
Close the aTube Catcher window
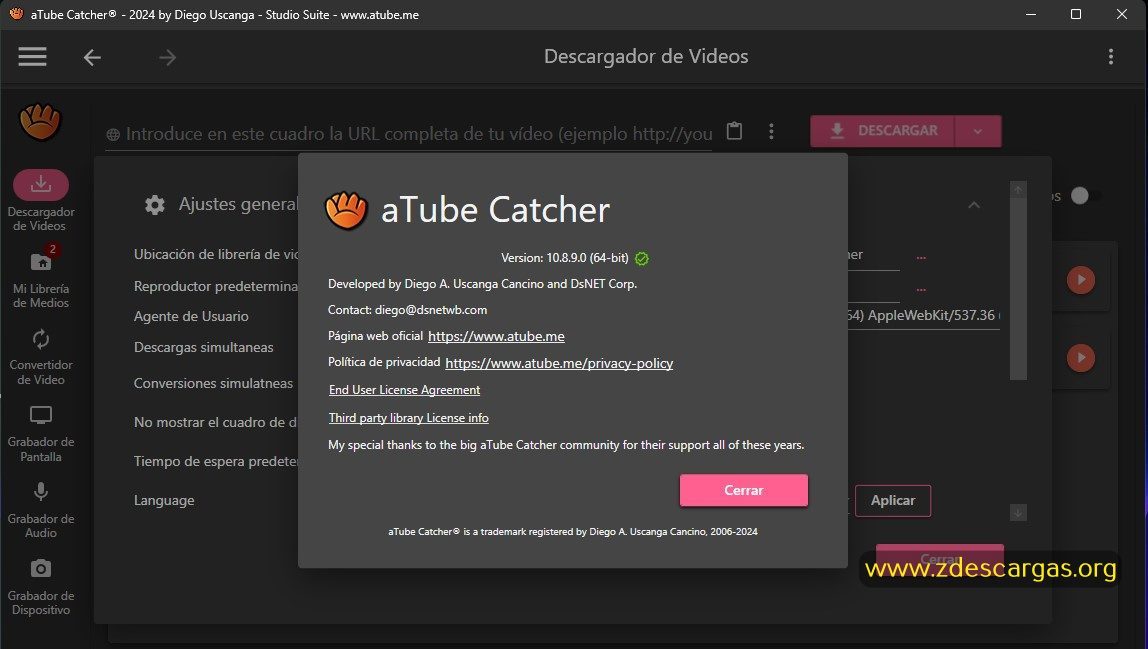coord(1122,14)
